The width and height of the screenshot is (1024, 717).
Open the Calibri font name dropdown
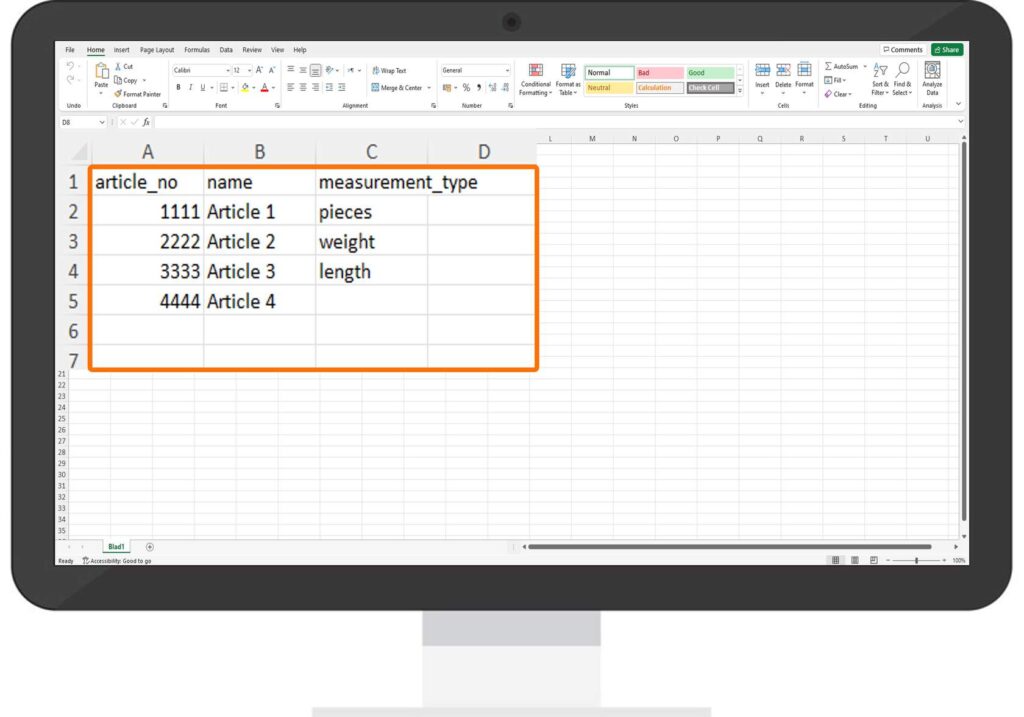tap(201, 71)
